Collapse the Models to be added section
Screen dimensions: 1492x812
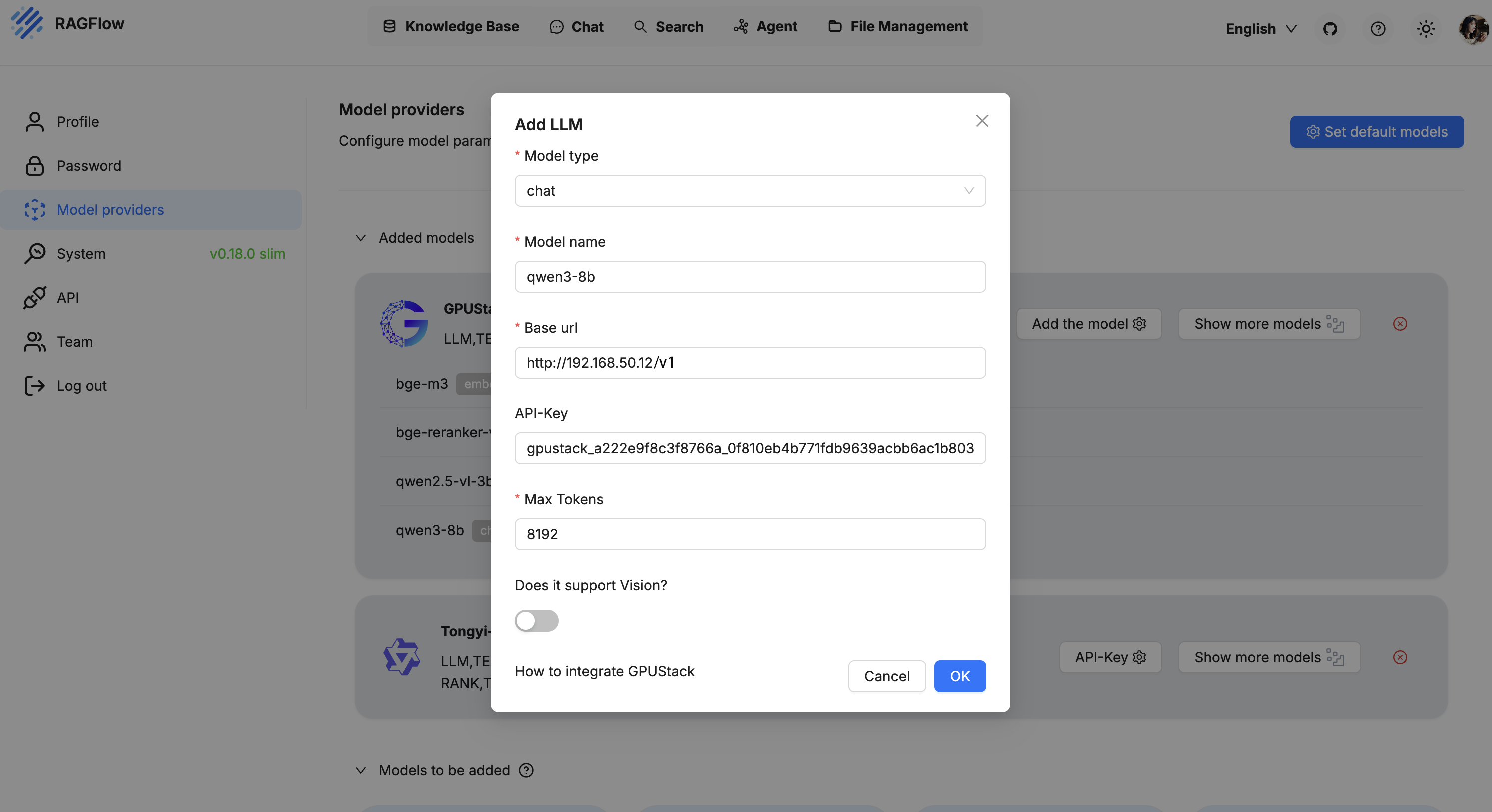tap(361, 771)
